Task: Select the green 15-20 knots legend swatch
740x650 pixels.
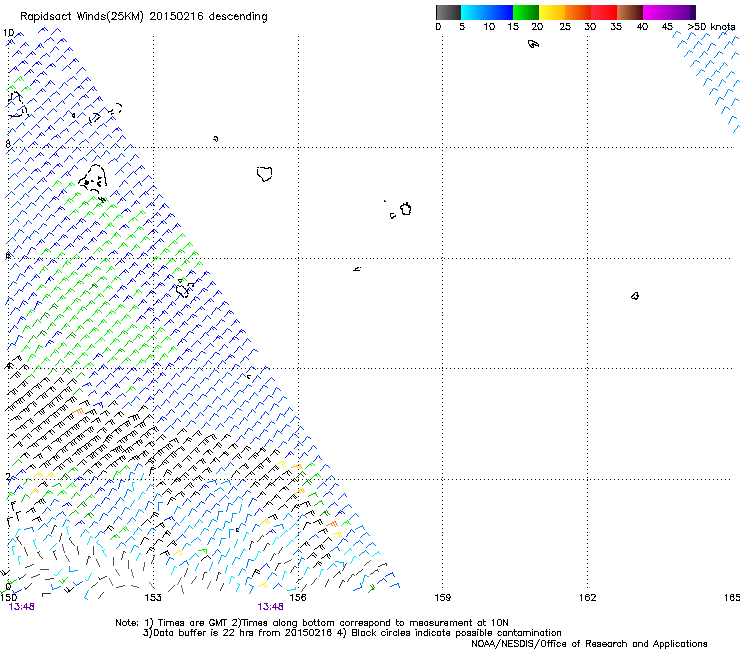Action: coord(526,12)
